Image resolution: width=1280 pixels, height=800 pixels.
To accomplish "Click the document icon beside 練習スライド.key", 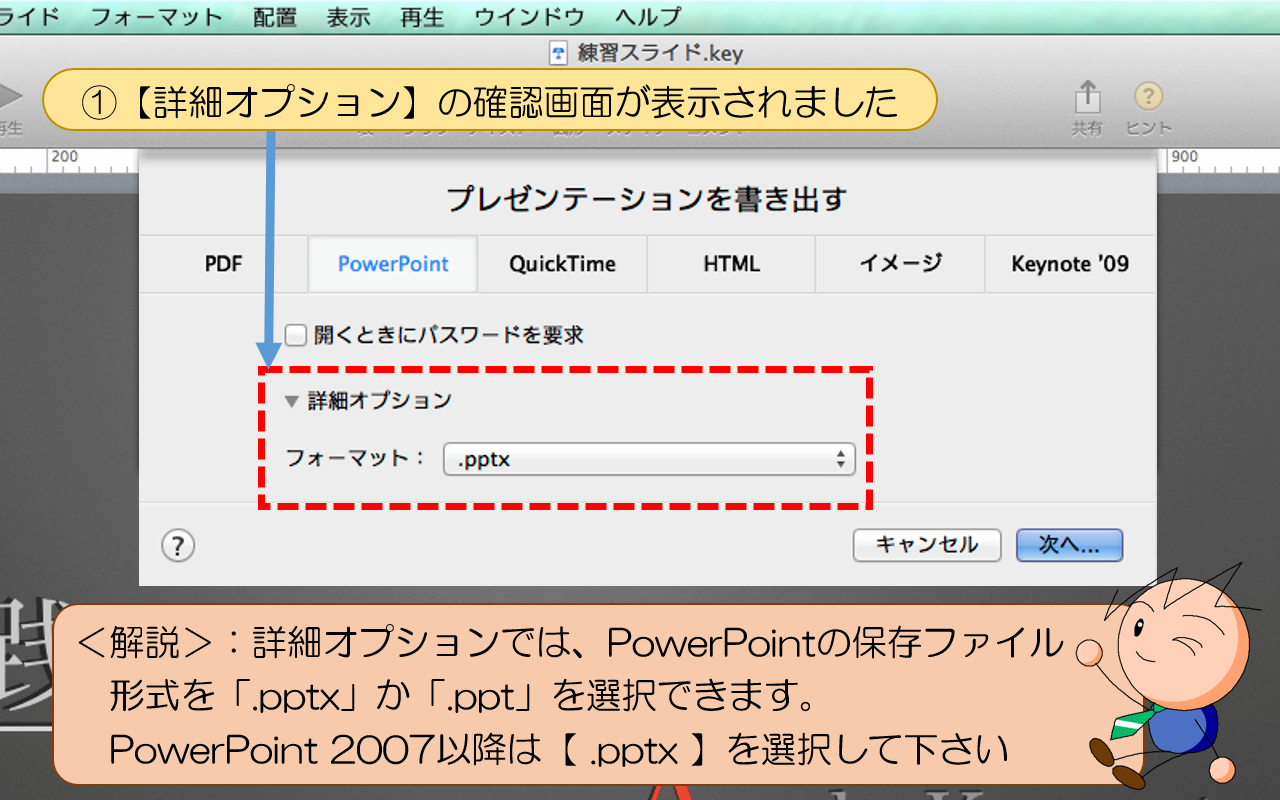I will pos(560,52).
